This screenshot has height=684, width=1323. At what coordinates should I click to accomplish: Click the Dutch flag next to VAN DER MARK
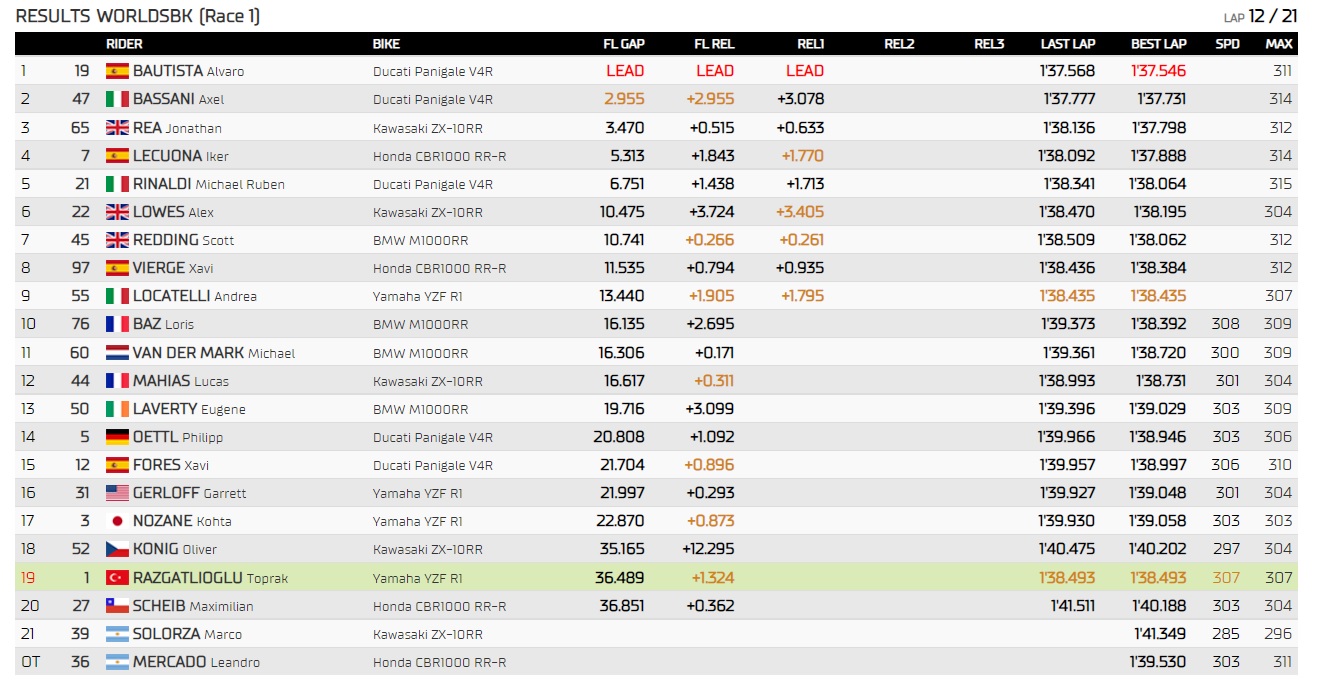[x=117, y=353]
